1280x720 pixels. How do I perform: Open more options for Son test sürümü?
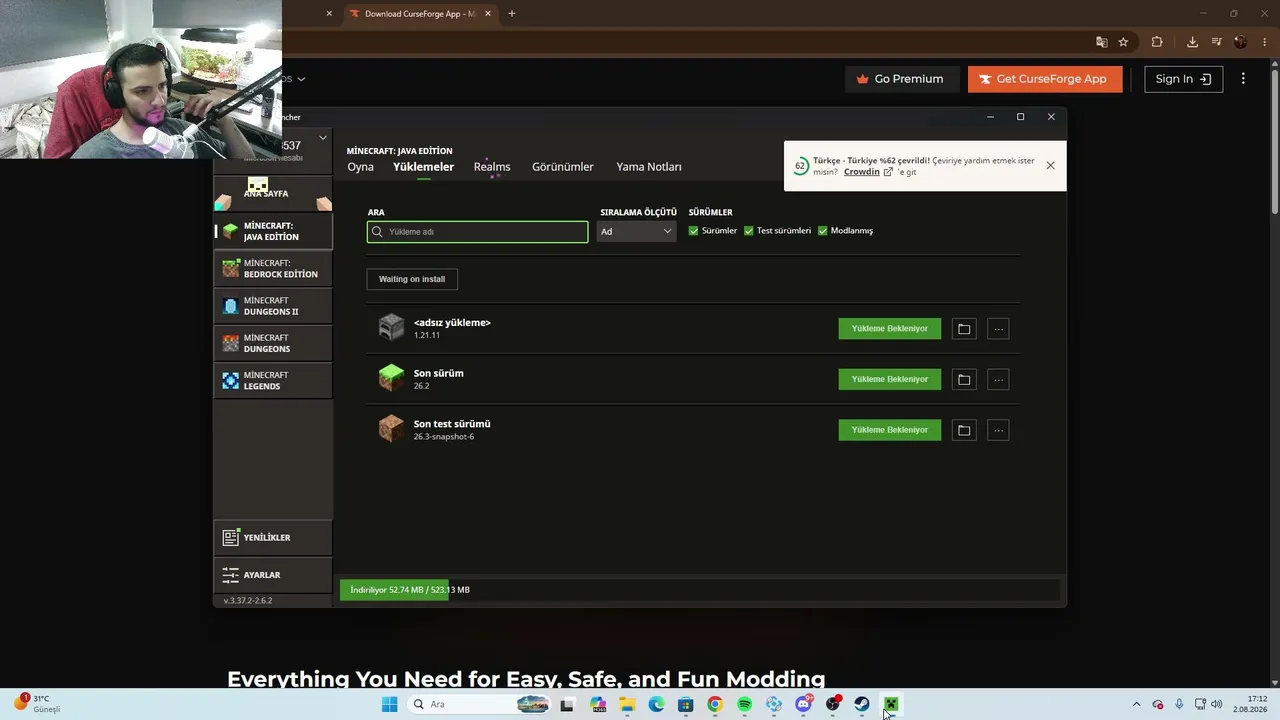point(998,430)
